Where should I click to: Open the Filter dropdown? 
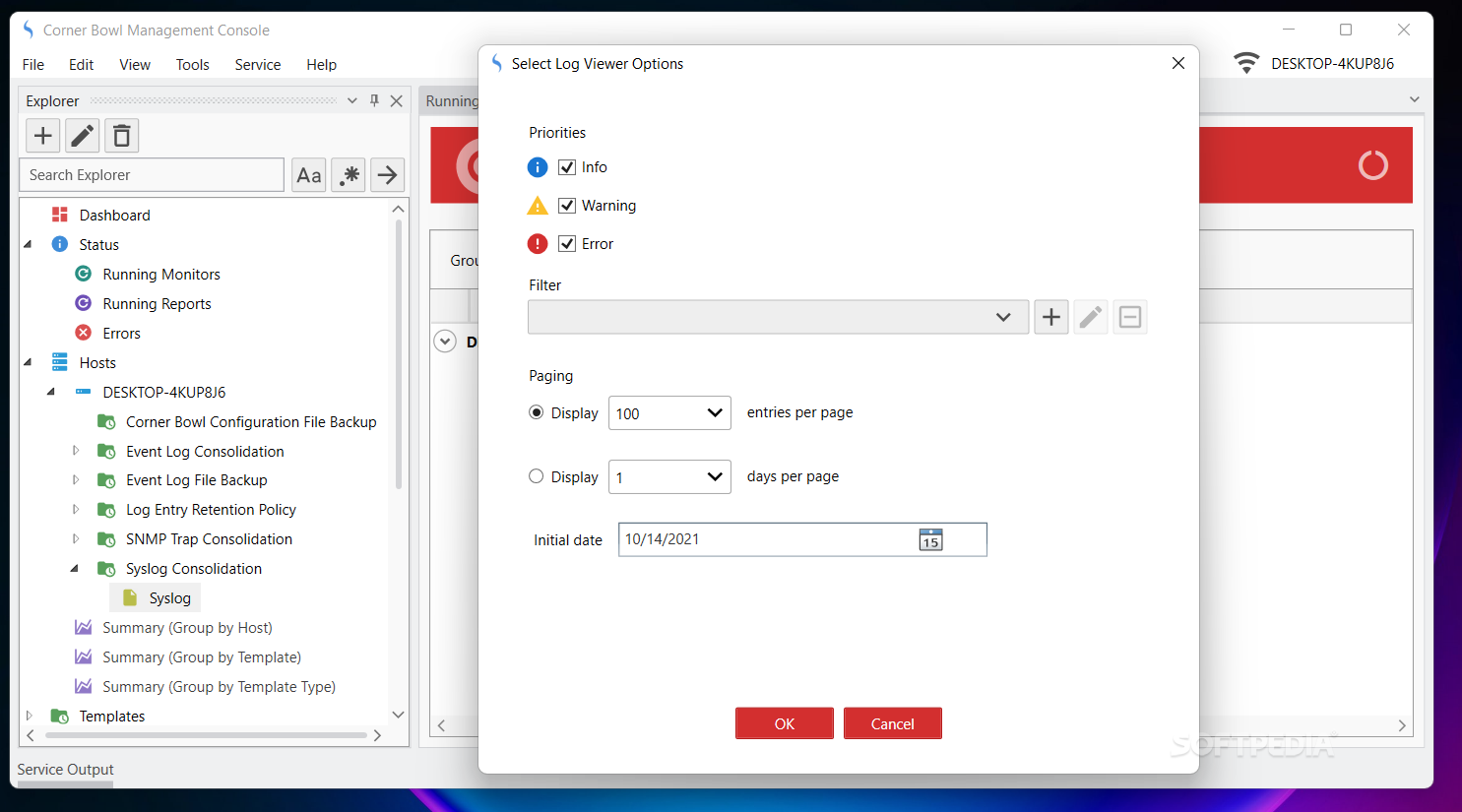point(778,317)
